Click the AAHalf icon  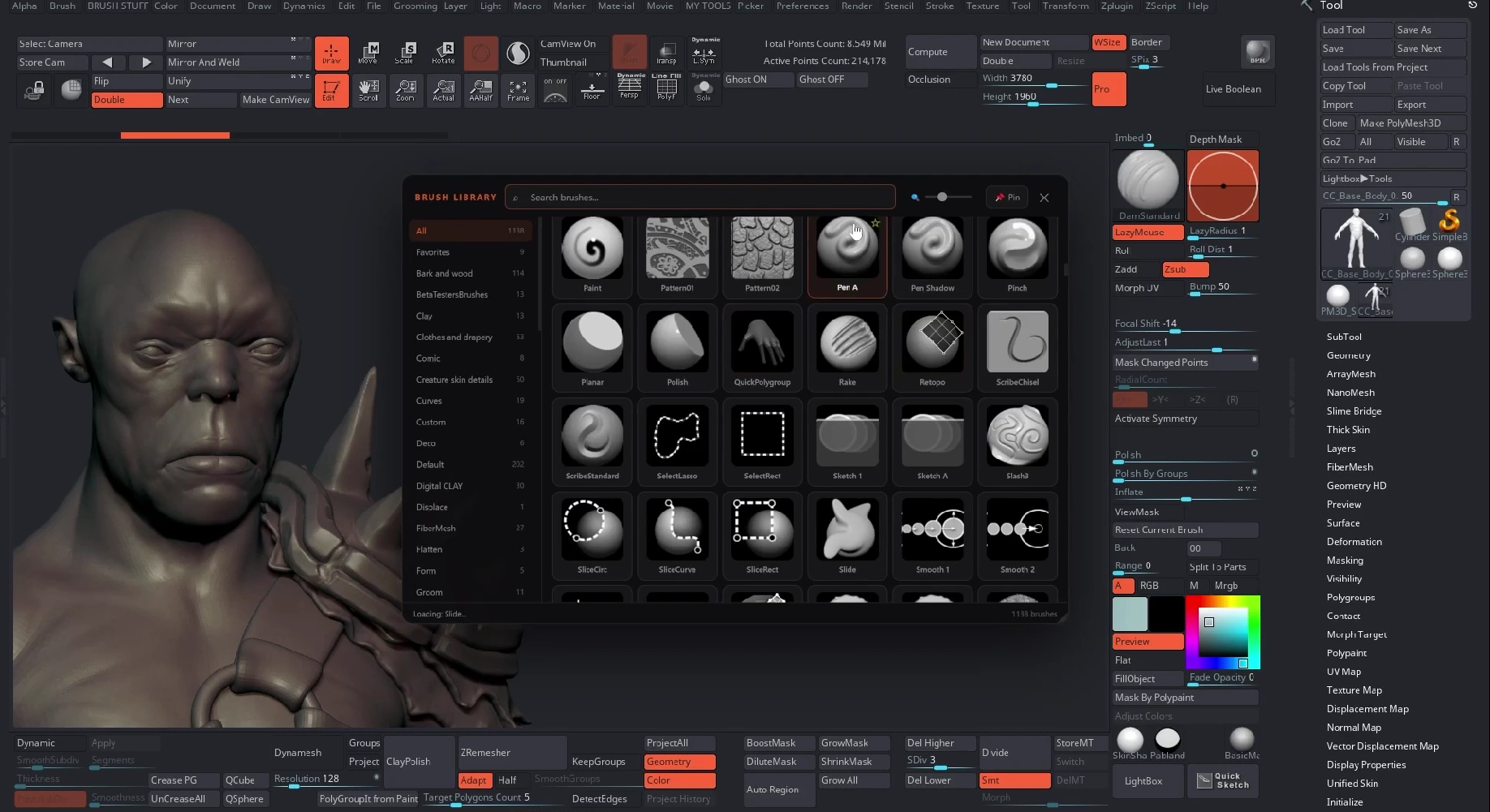(480, 90)
